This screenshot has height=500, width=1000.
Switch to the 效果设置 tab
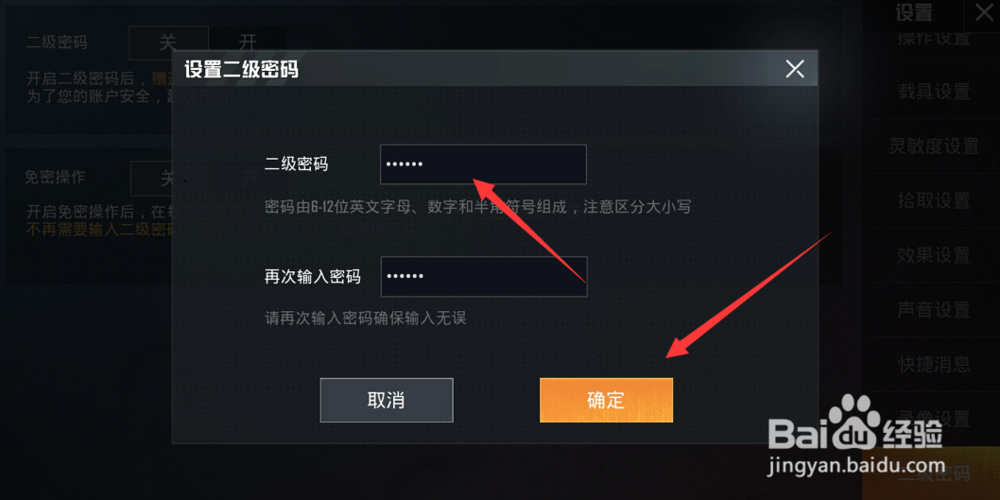click(x=934, y=255)
